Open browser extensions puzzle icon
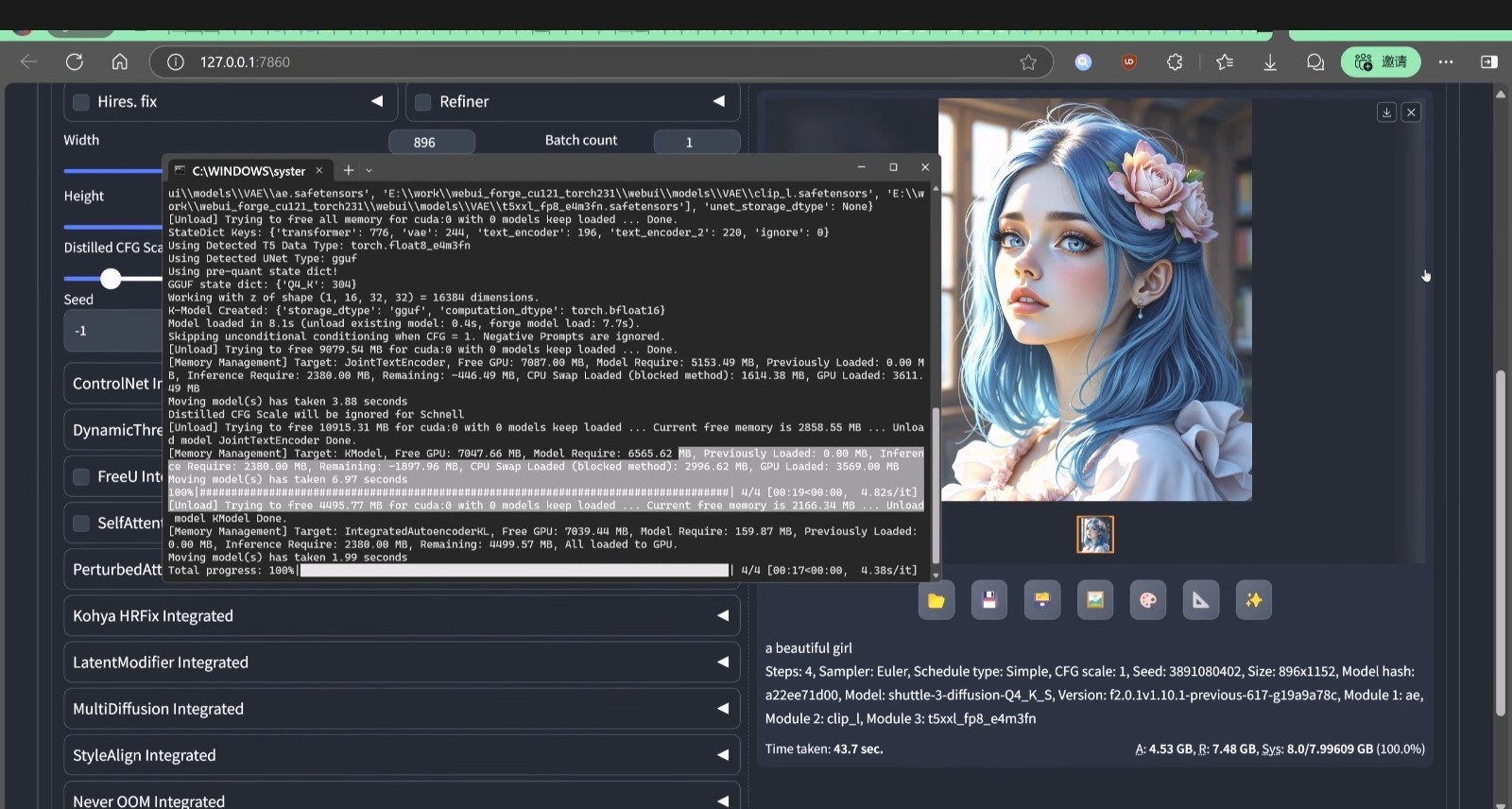This screenshot has height=809, width=1512. (1175, 62)
